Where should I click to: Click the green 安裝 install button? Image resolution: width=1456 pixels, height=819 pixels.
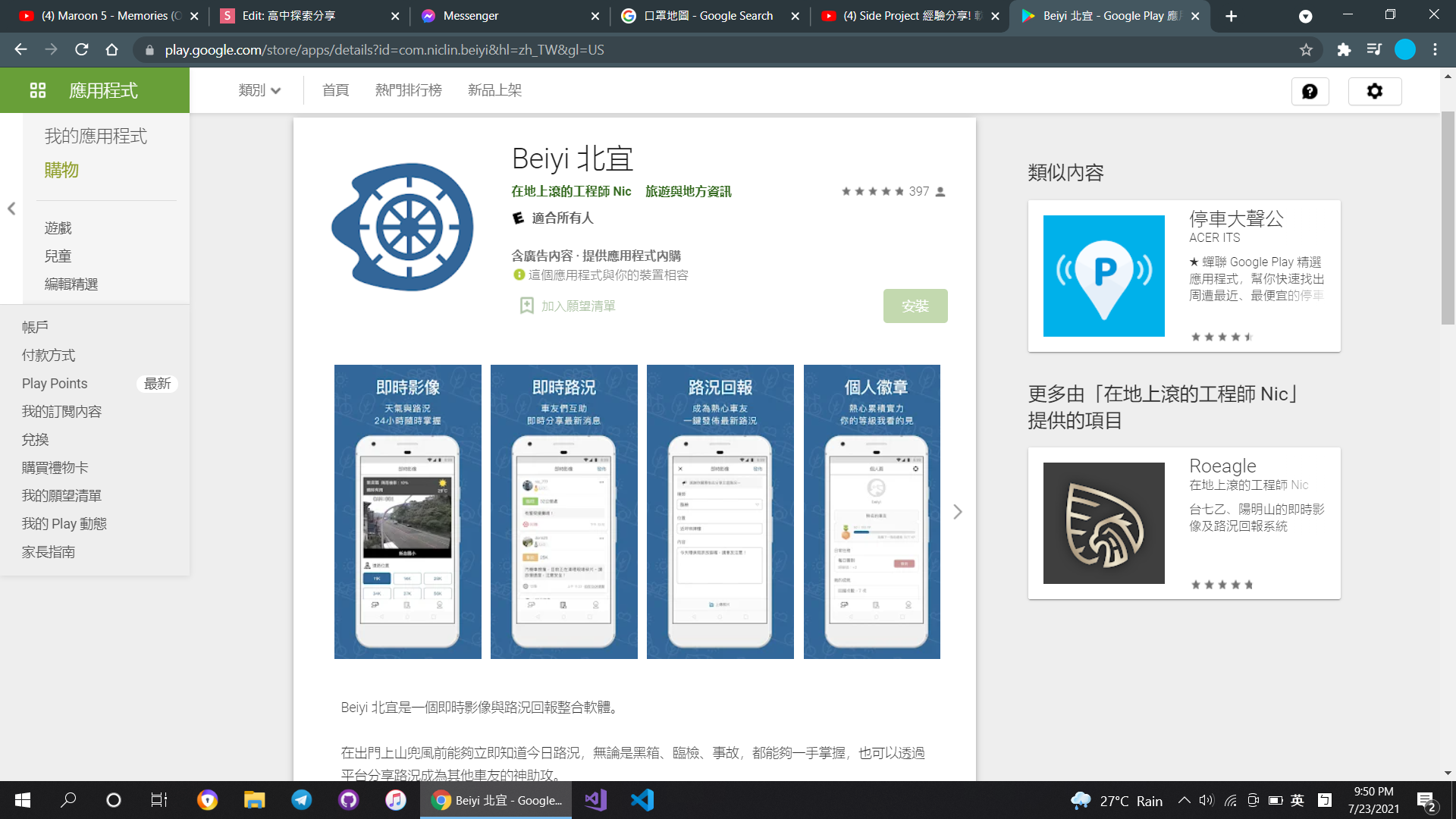[915, 306]
